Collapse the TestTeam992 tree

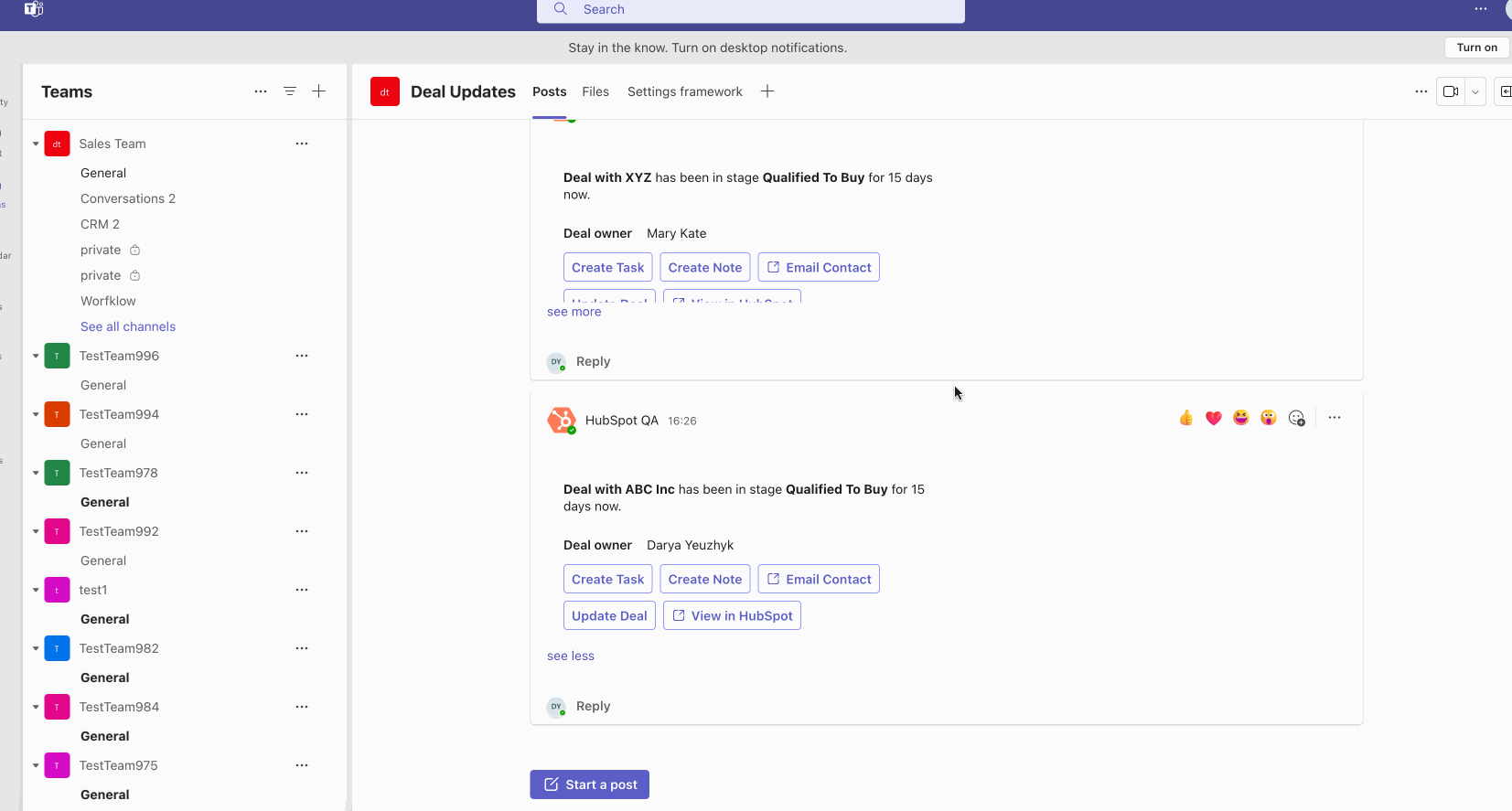[36, 531]
